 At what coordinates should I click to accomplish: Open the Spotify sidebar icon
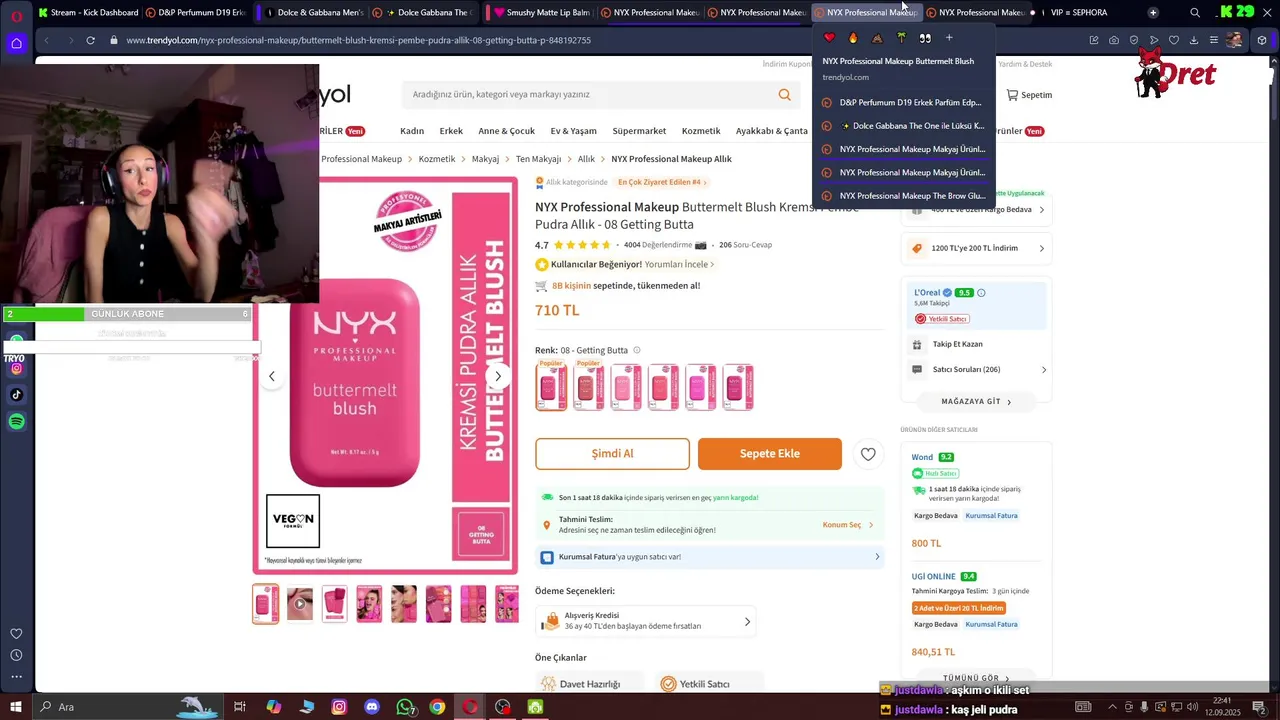pyautogui.click(x=16, y=421)
